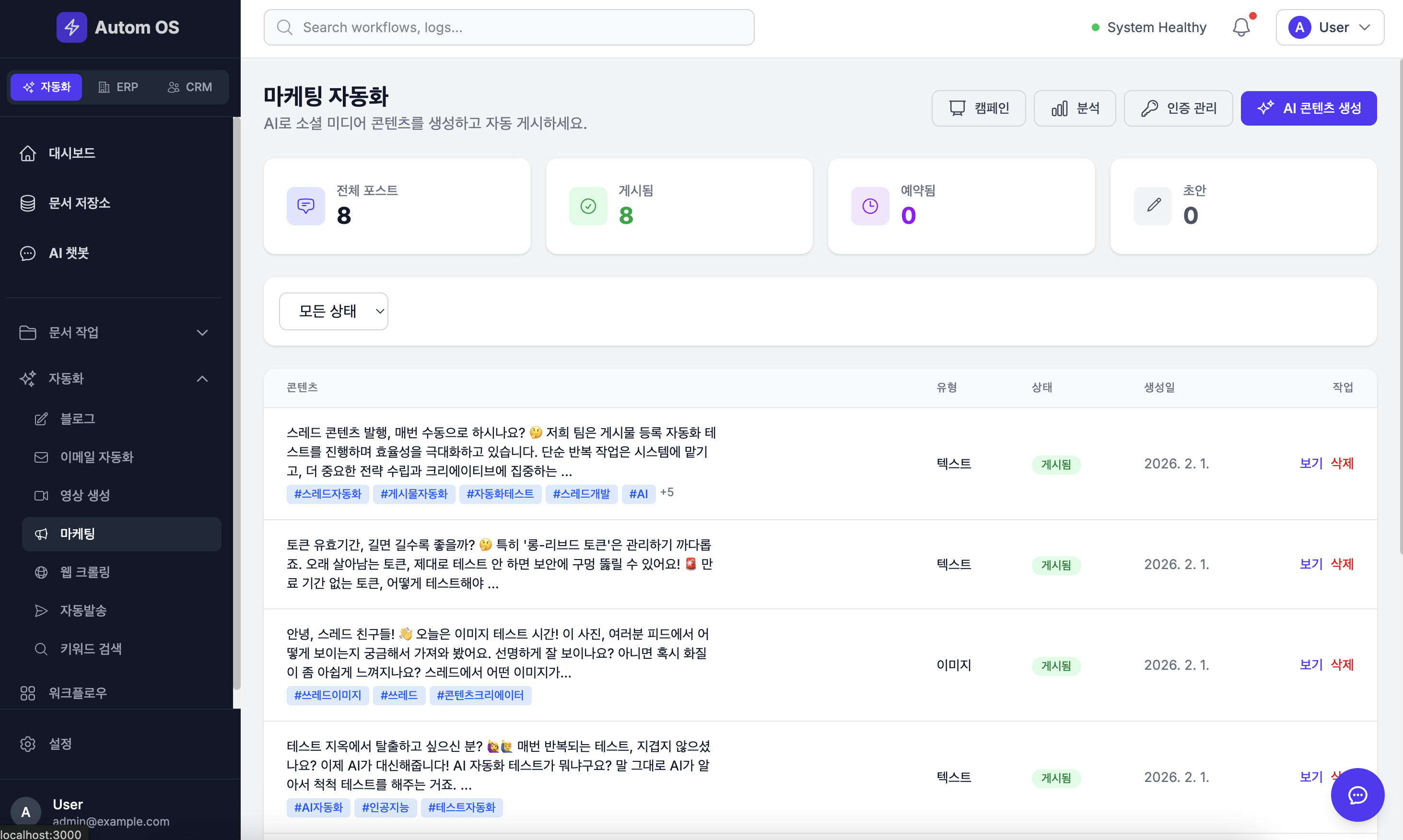
Task: Open the 웹 크롤링 globe icon
Action: pos(41,572)
